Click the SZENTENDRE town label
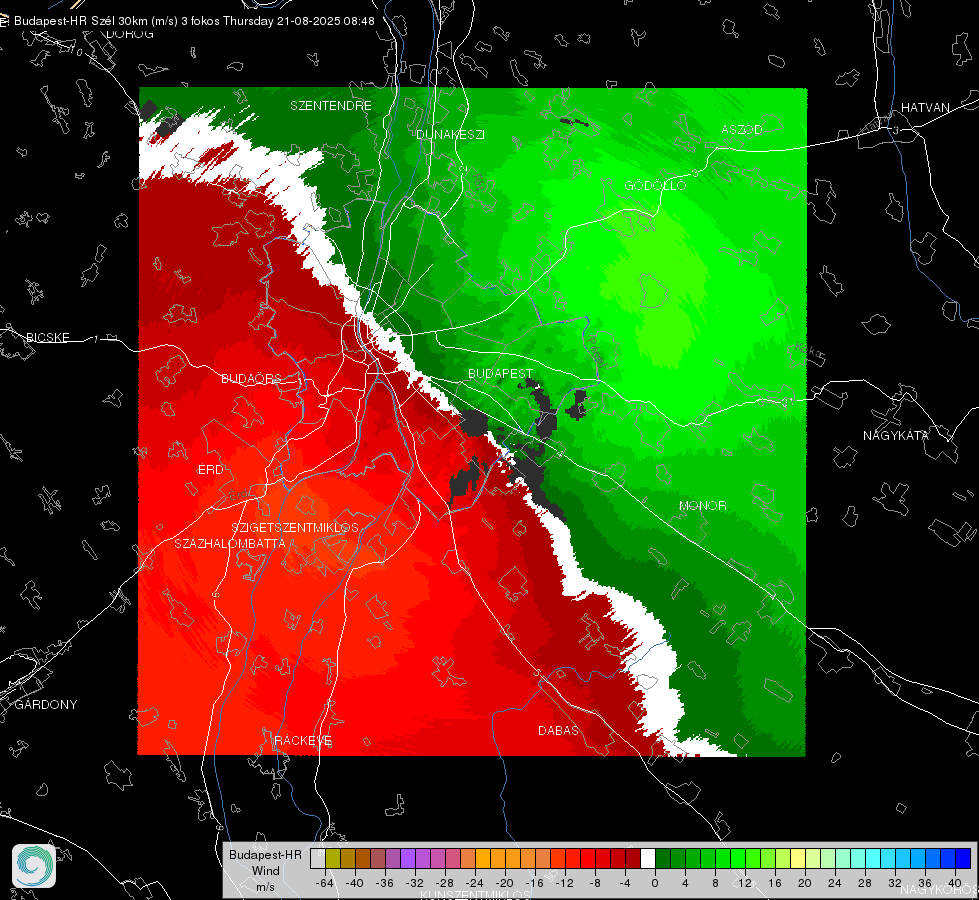Screen dimensions: 979x900 331,106
